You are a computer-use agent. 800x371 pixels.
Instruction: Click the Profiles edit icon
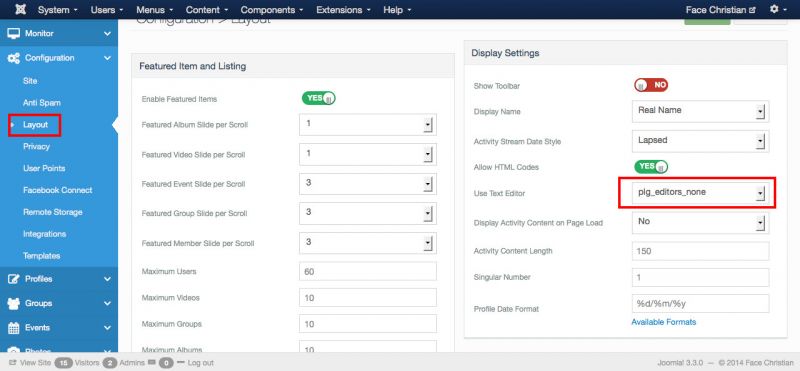14,279
